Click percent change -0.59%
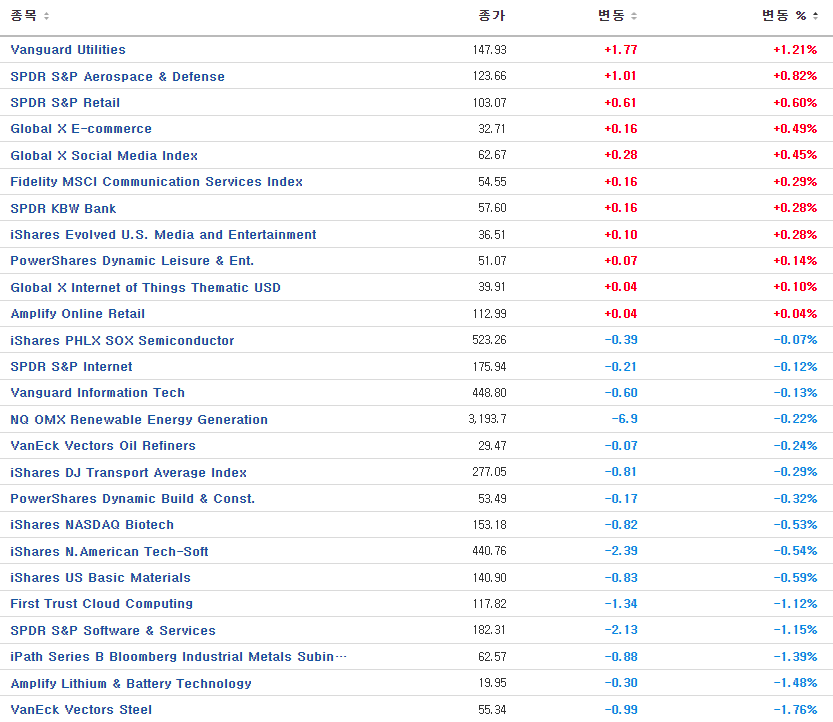 (795, 577)
